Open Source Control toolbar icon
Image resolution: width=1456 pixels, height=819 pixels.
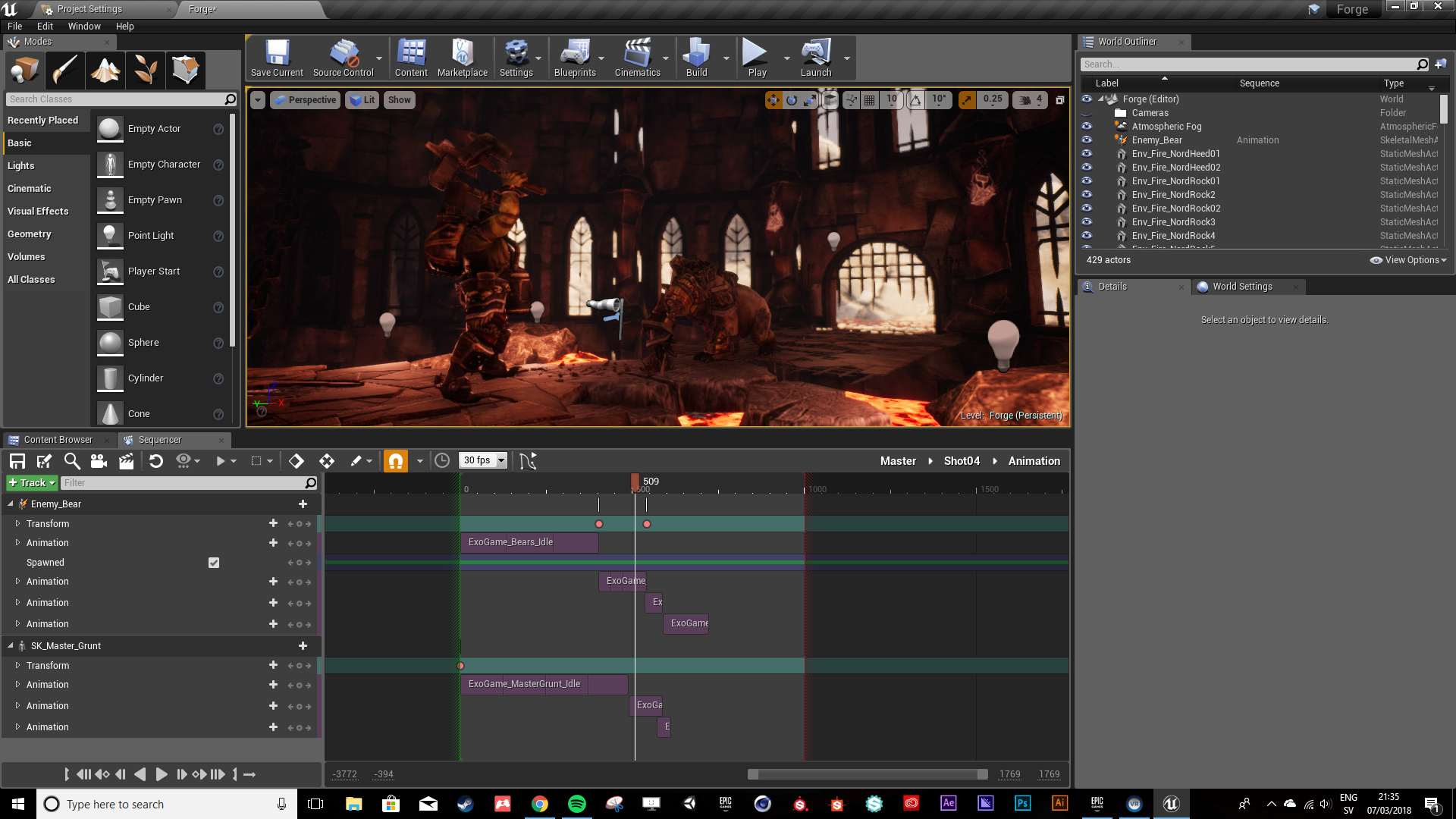[x=344, y=58]
